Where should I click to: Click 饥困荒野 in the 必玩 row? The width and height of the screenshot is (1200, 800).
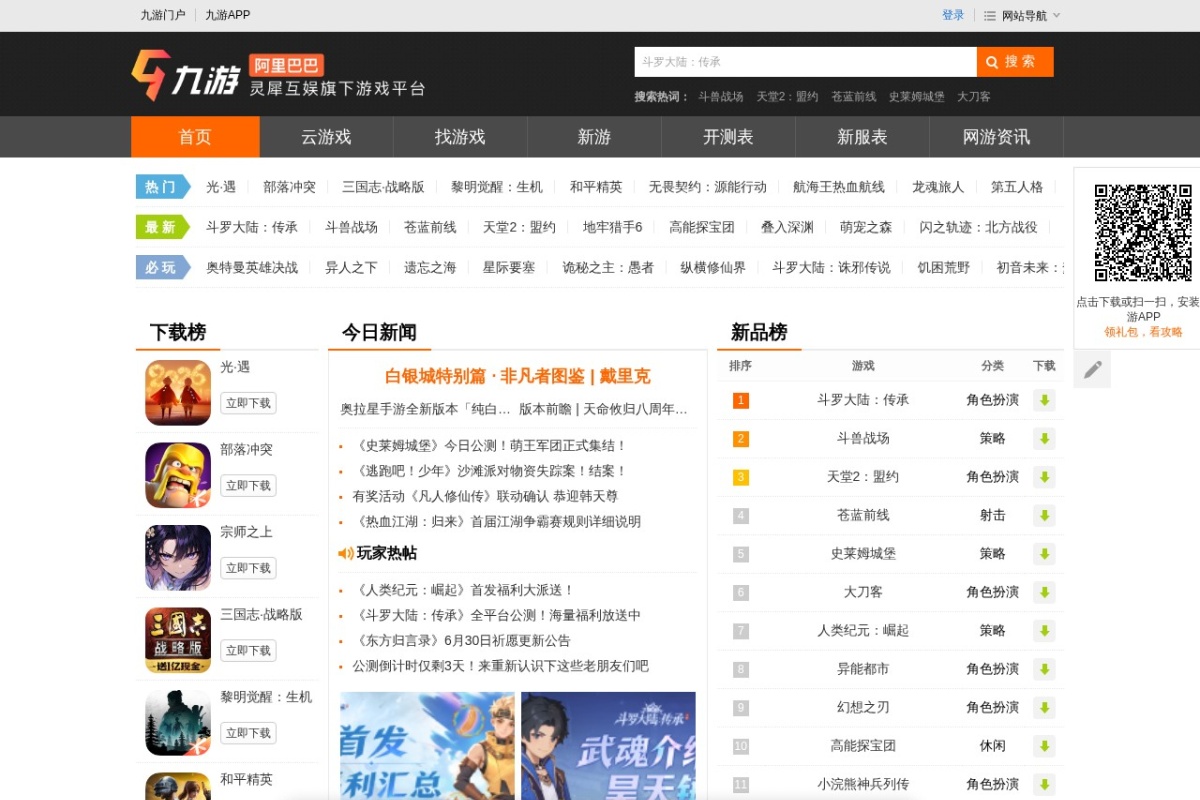[944, 268]
